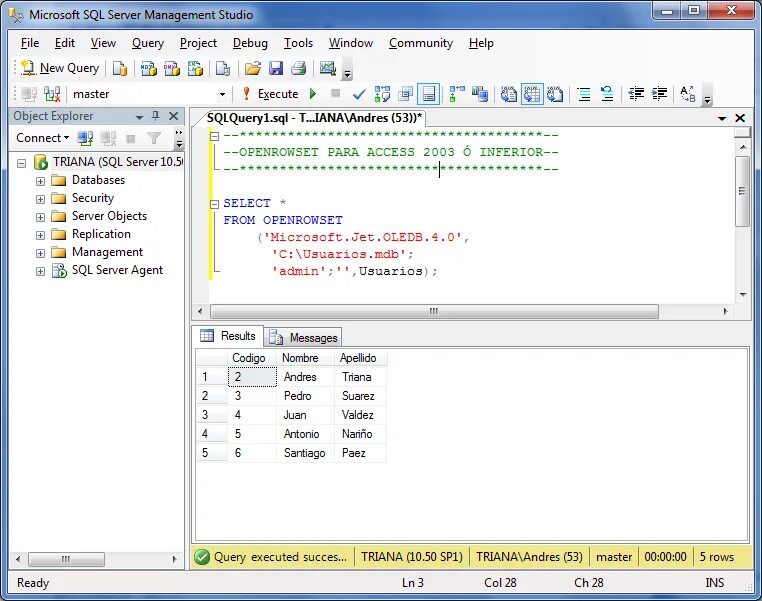Click the Cancel Executing Query stop icon
The width and height of the screenshot is (762, 601).
click(x=335, y=93)
